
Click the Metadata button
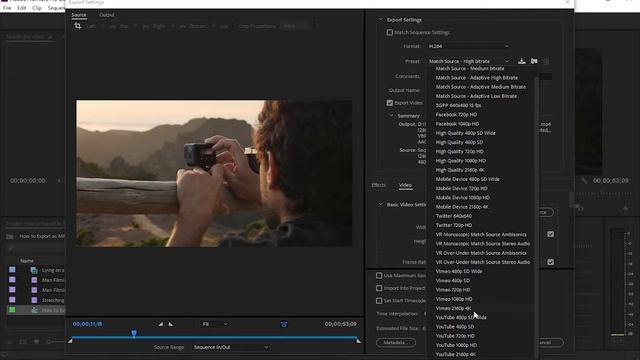[x=396, y=342]
